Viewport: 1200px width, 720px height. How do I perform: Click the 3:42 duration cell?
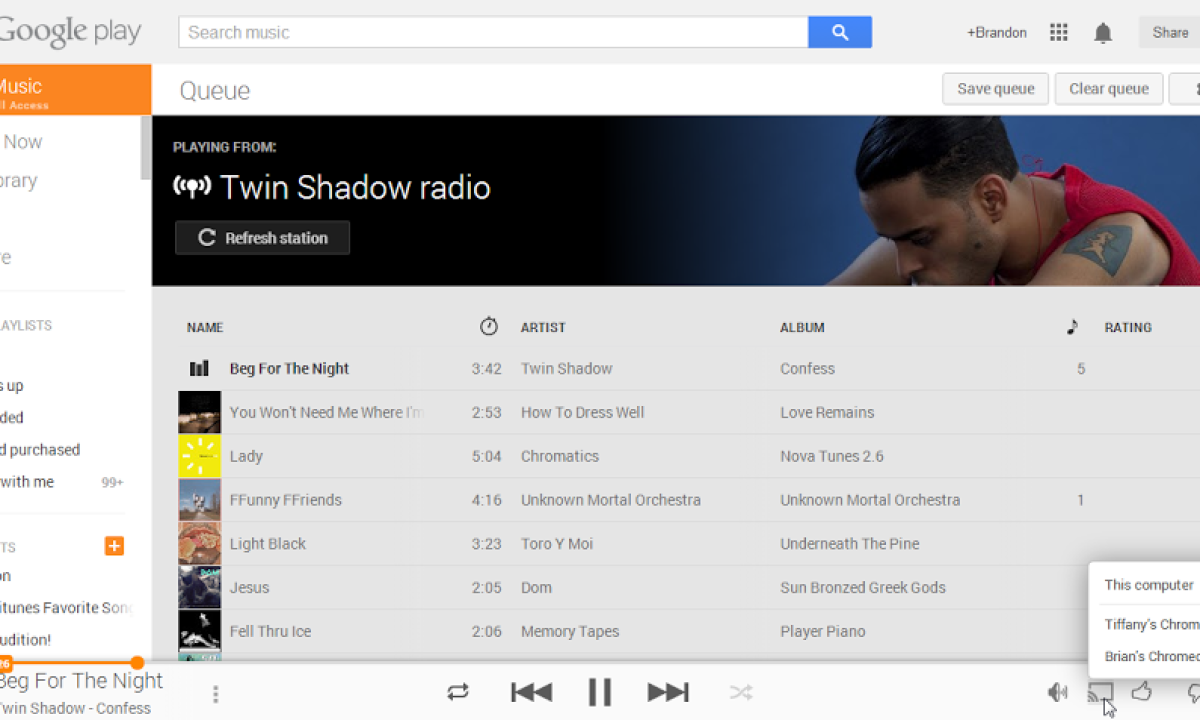pyautogui.click(x=486, y=368)
